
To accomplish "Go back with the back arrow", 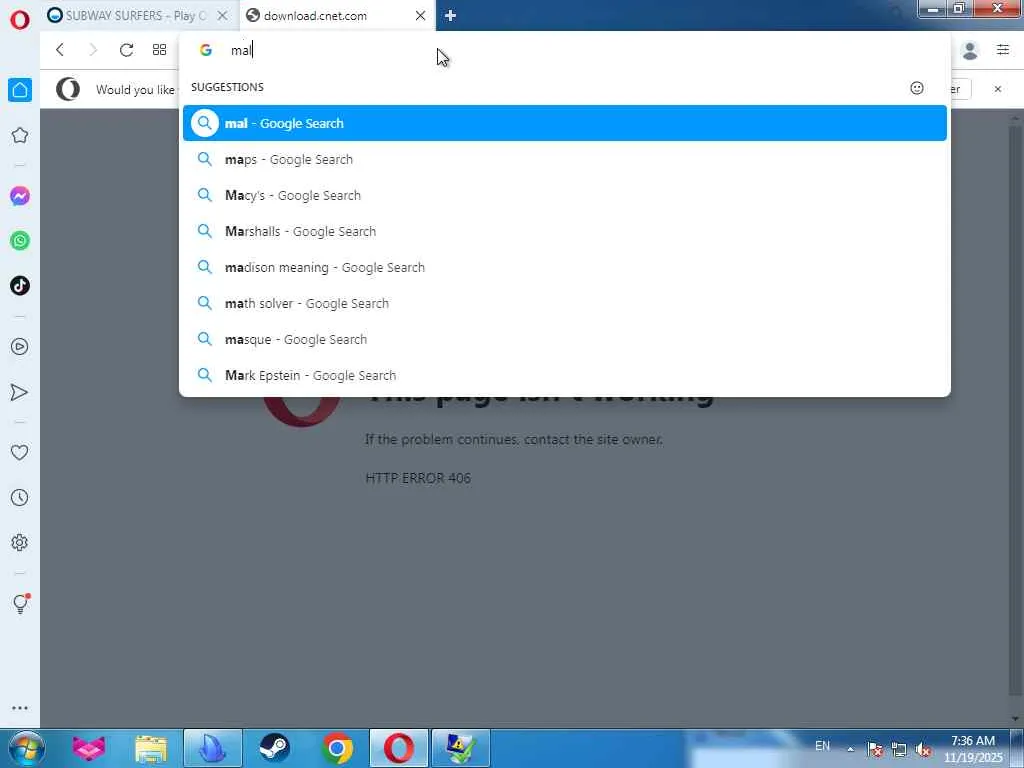I will 60,50.
